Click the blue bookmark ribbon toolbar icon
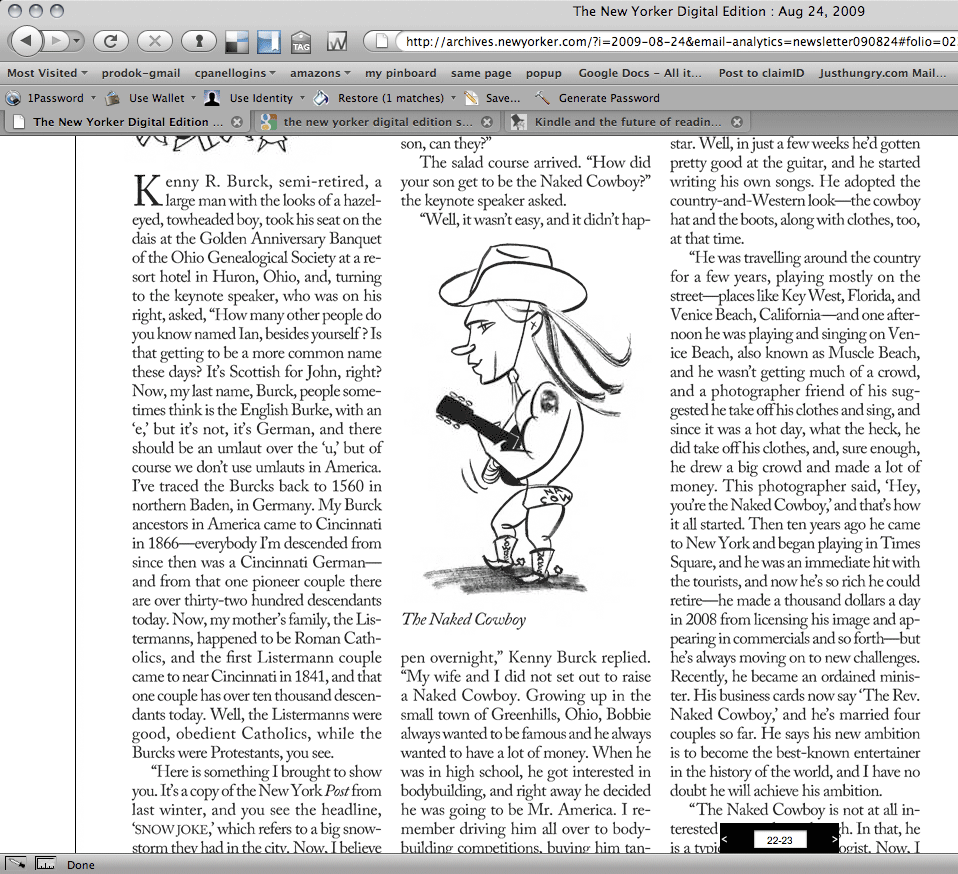This screenshot has height=874, width=958. tap(268, 42)
